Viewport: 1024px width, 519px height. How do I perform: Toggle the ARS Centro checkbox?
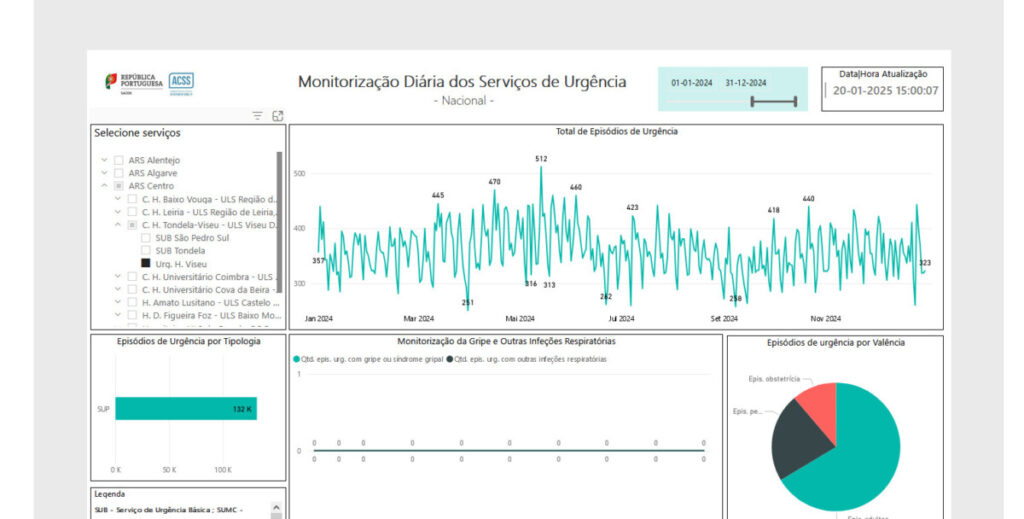tap(119, 186)
